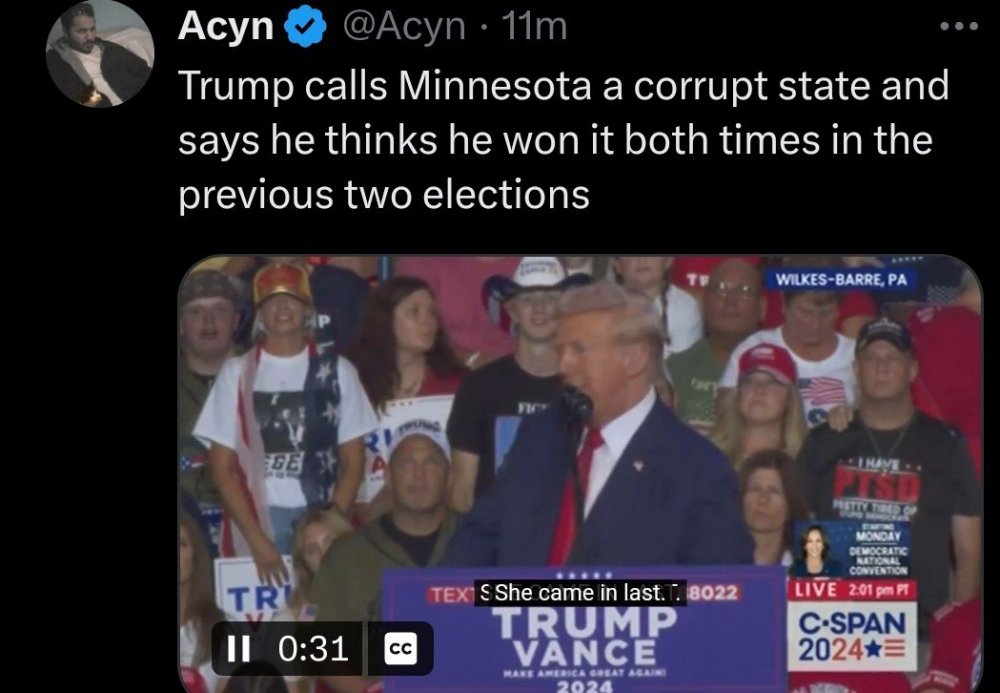This screenshot has height=693, width=1000.
Task: Open the 11m post timestamp
Action: (534, 27)
